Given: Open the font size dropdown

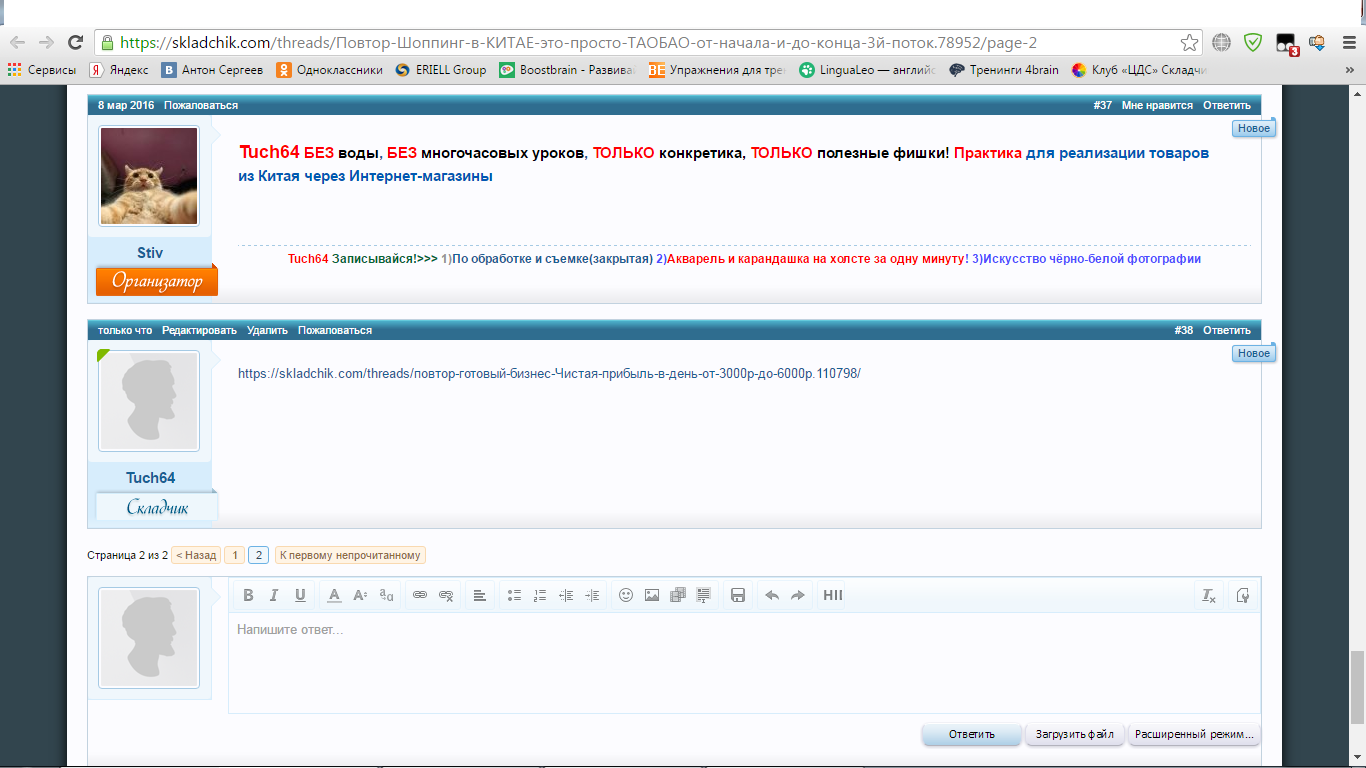Looking at the screenshot, I should (360, 595).
